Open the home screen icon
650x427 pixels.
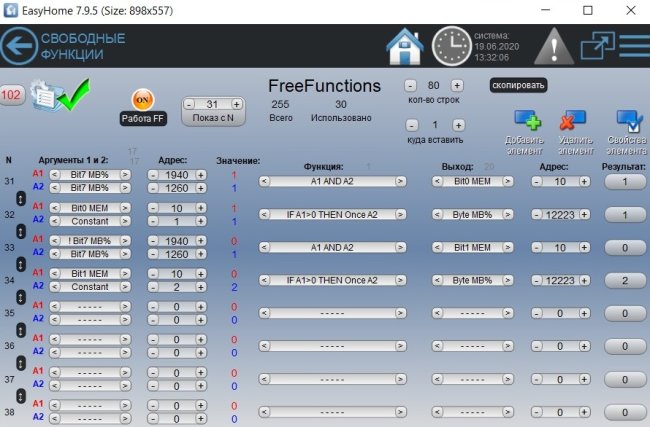coord(405,46)
